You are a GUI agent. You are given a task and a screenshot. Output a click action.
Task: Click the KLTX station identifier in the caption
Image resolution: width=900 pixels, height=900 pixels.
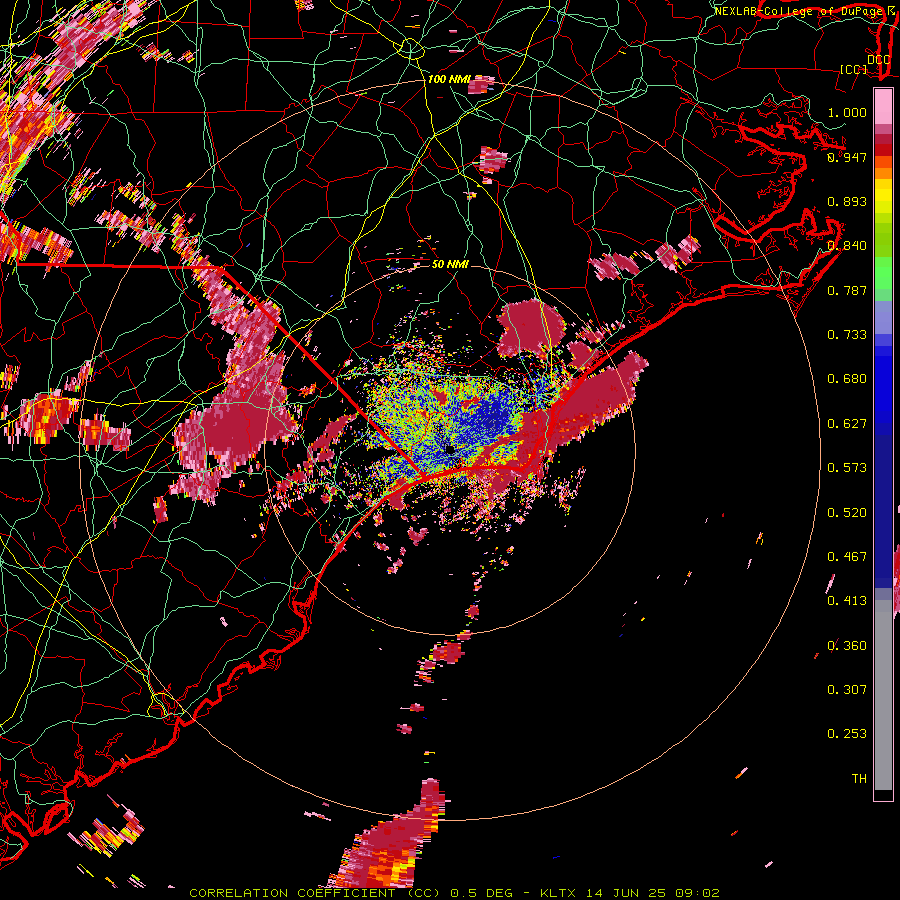pyautogui.click(x=559, y=893)
